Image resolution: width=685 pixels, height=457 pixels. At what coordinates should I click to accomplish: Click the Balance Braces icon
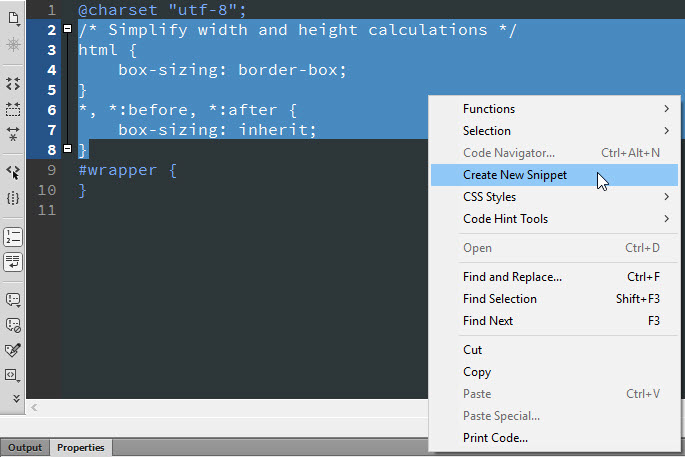(13, 197)
